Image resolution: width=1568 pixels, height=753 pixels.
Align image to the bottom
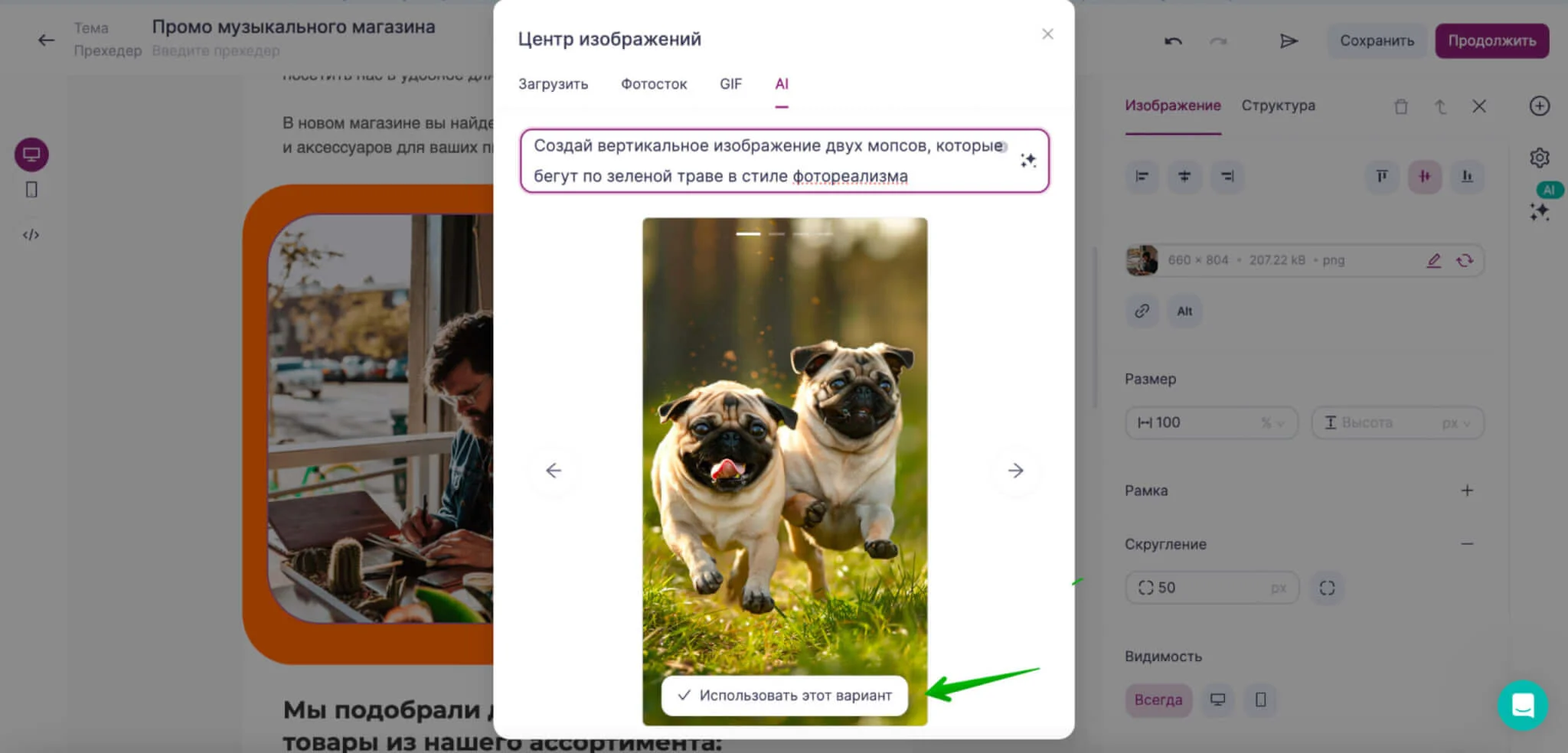(x=1468, y=177)
